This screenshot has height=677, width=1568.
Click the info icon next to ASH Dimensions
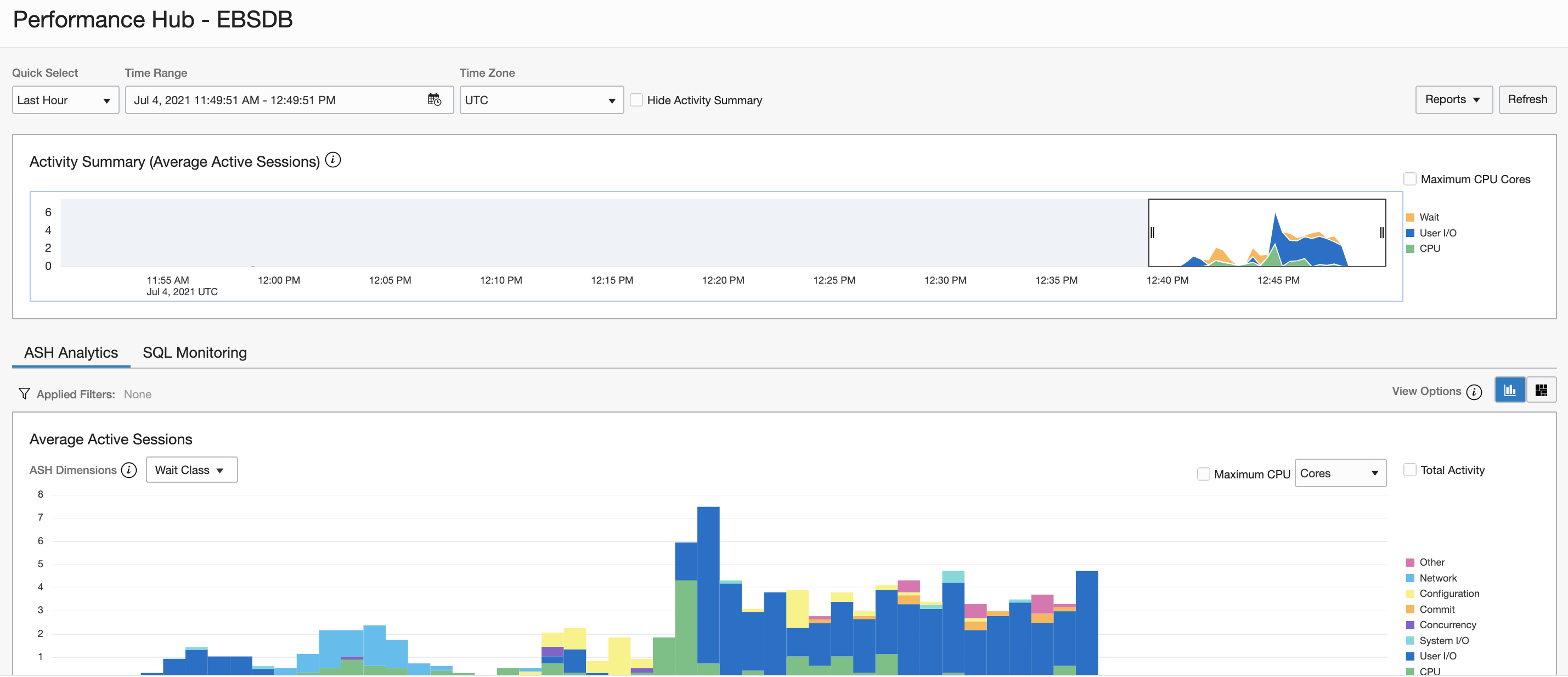coord(128,470)
